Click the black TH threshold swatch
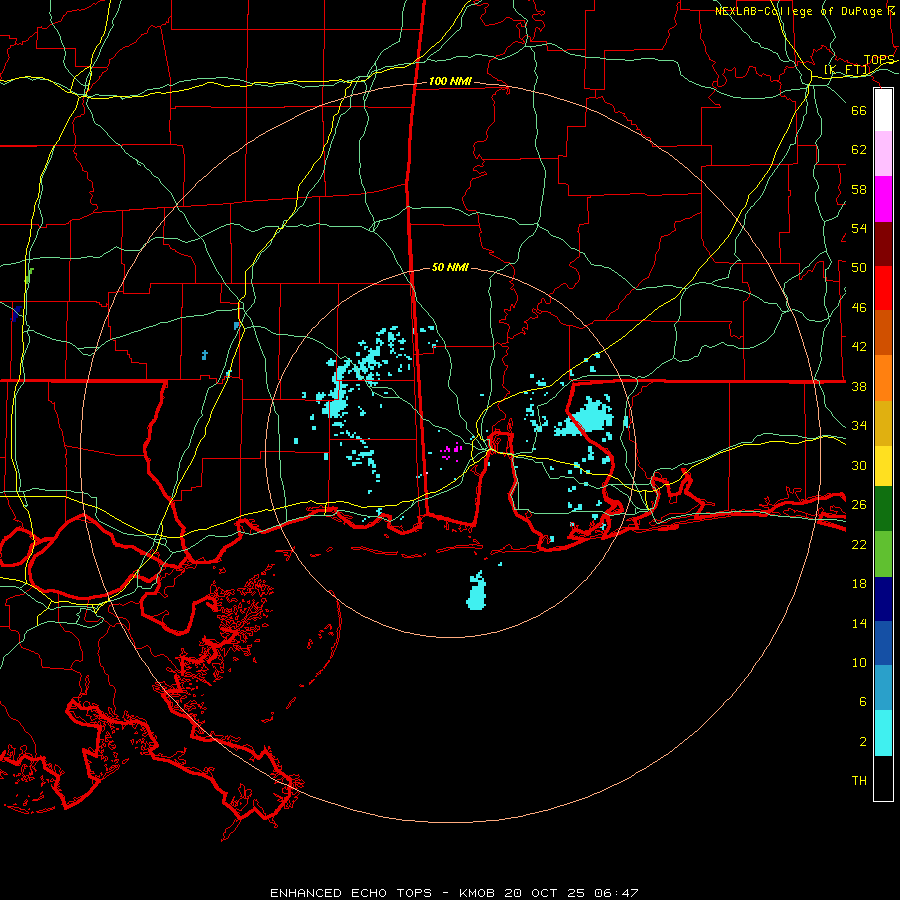This screenshot has height=900, width=900. coord(883,778)
